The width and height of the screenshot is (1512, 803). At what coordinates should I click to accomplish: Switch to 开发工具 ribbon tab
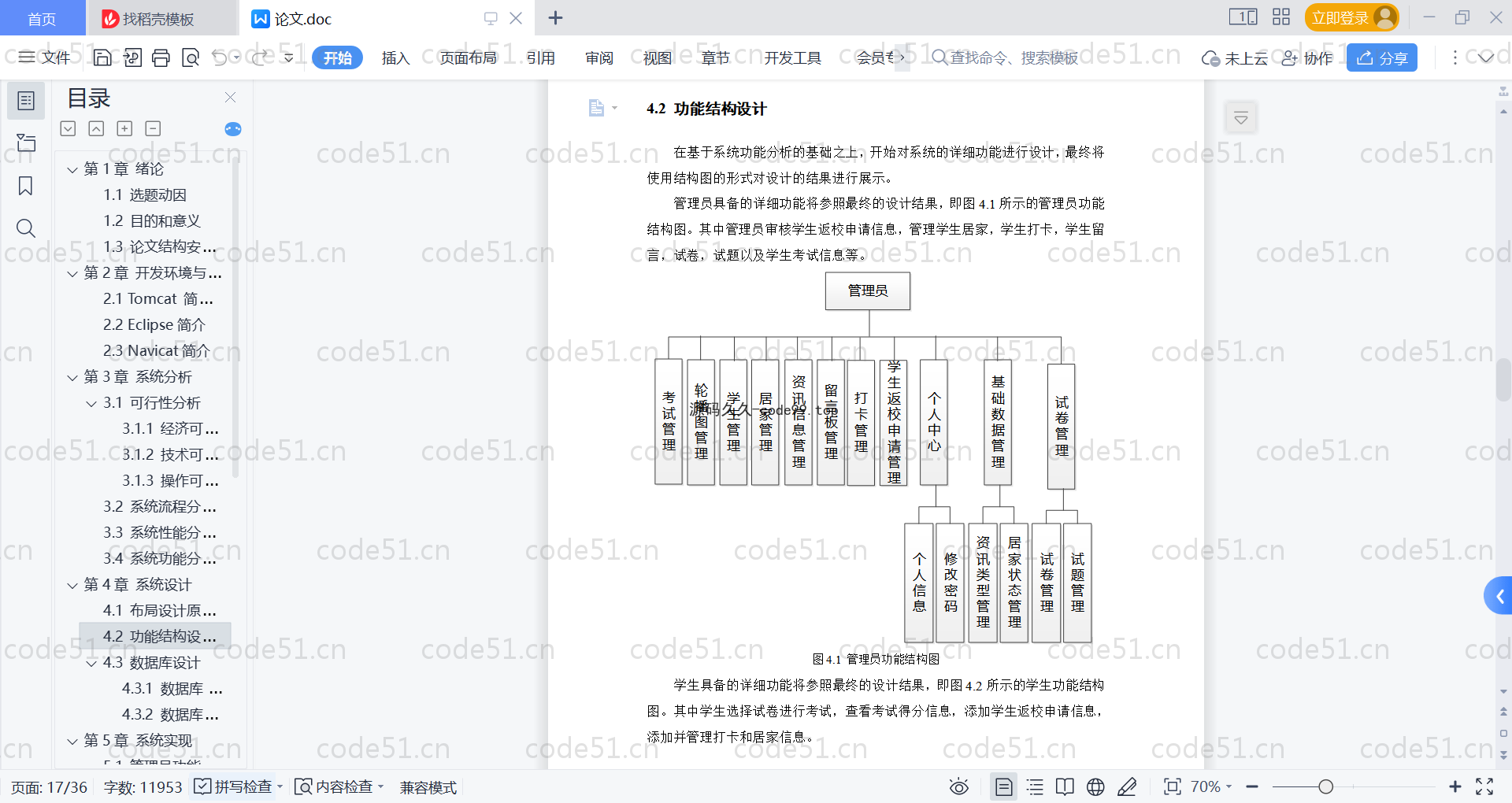coord(792,57)
